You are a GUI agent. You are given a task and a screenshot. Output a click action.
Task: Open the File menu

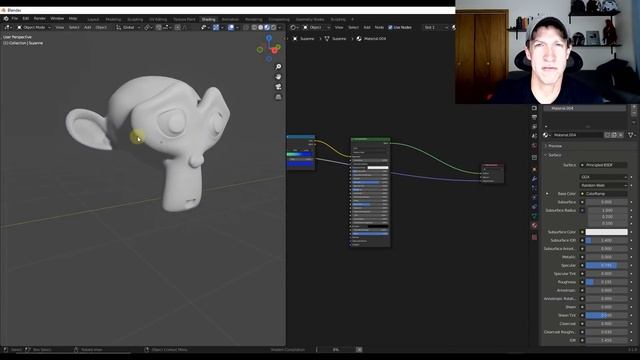pos(15,19)
